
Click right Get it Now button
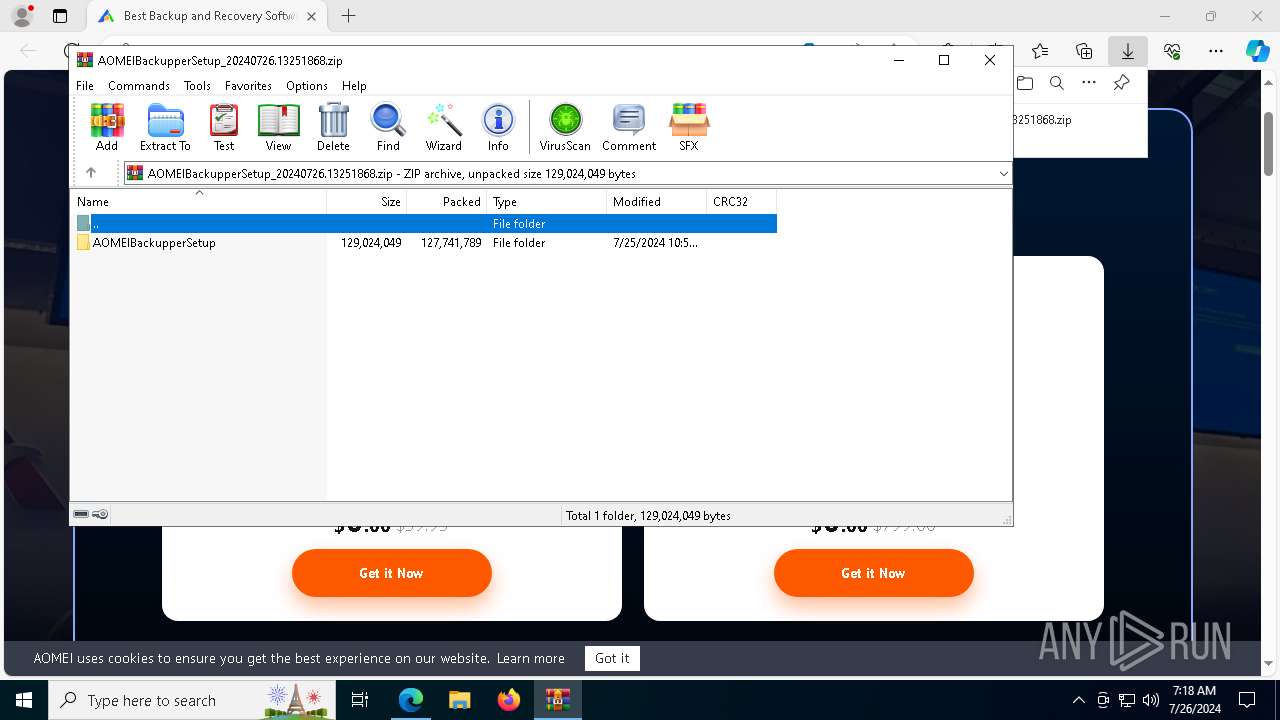click(874, 573)
